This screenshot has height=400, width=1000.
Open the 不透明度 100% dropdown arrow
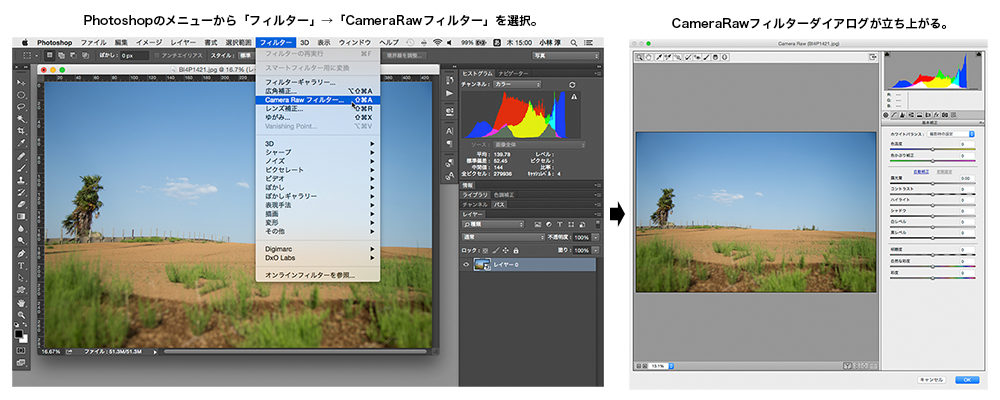coord(596,237)
